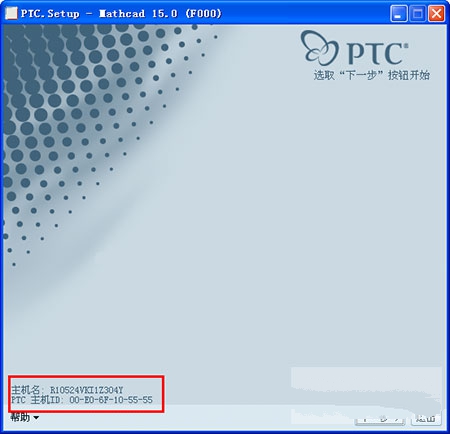Click the 退出 exit button
Image resolution: width=450 pixels, height=434 pixels.
426,419
